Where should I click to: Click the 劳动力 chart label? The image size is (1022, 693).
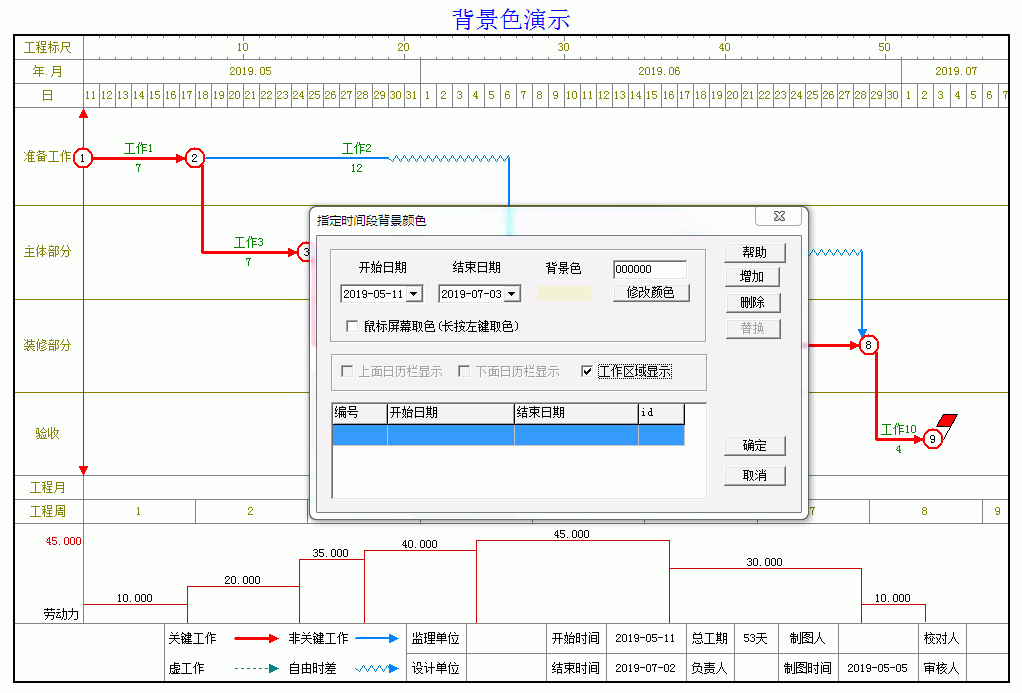[x=61, y=614]
